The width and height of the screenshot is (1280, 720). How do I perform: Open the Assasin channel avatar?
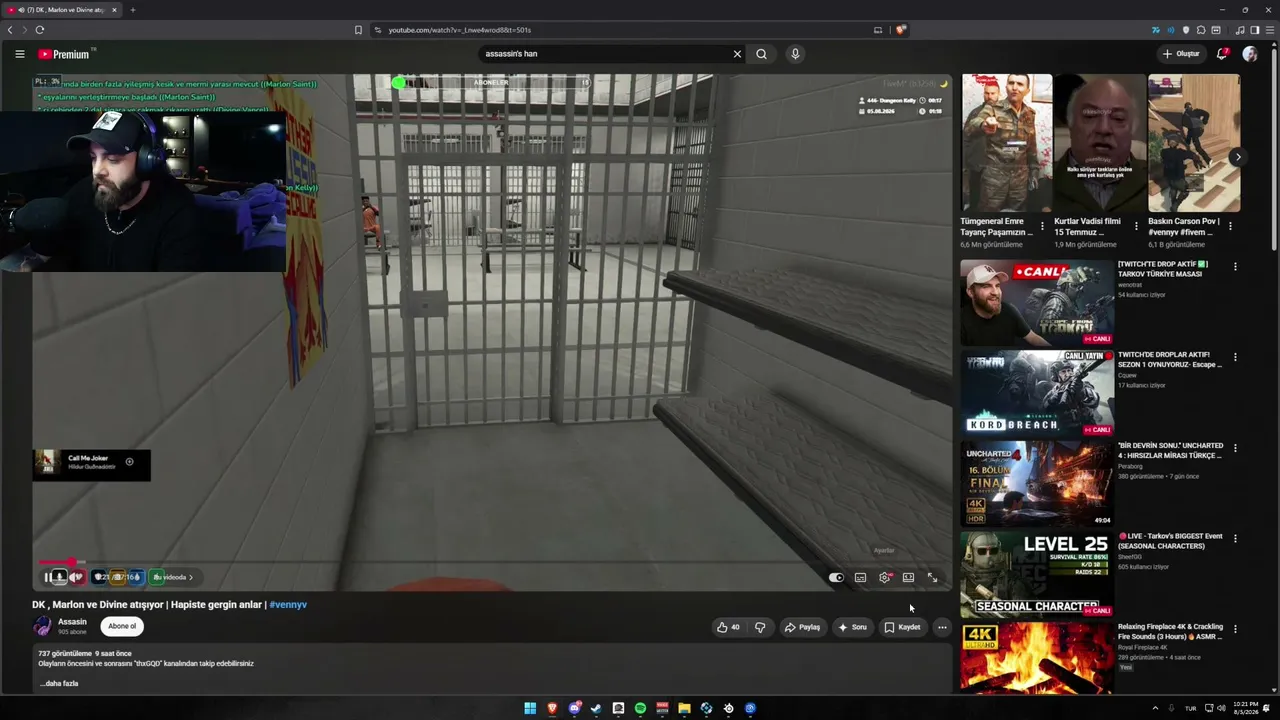point(42,626)
